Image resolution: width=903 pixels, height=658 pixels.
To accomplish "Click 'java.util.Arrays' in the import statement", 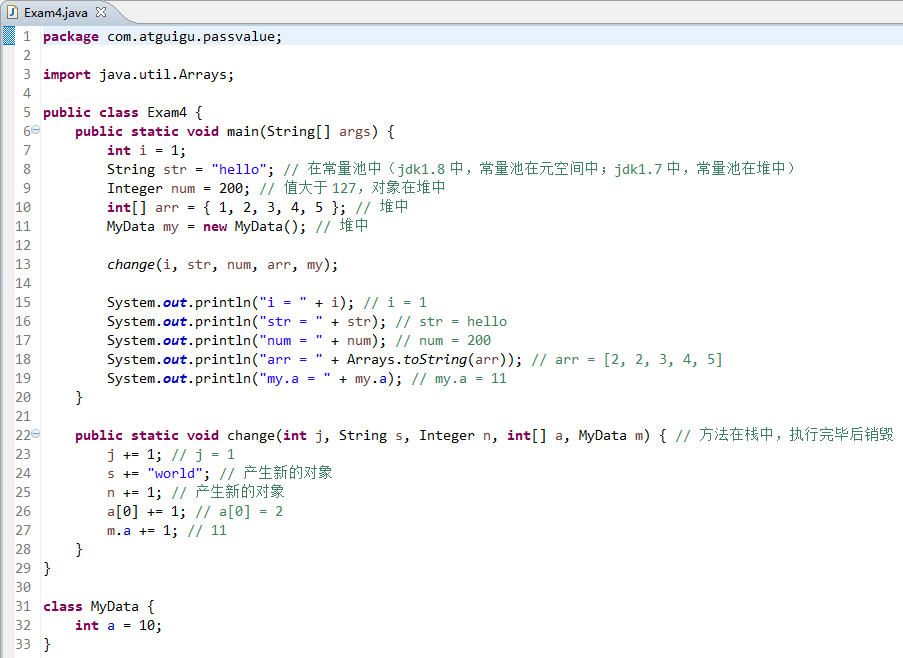I will pyautogui.click(x=163, y=74).
